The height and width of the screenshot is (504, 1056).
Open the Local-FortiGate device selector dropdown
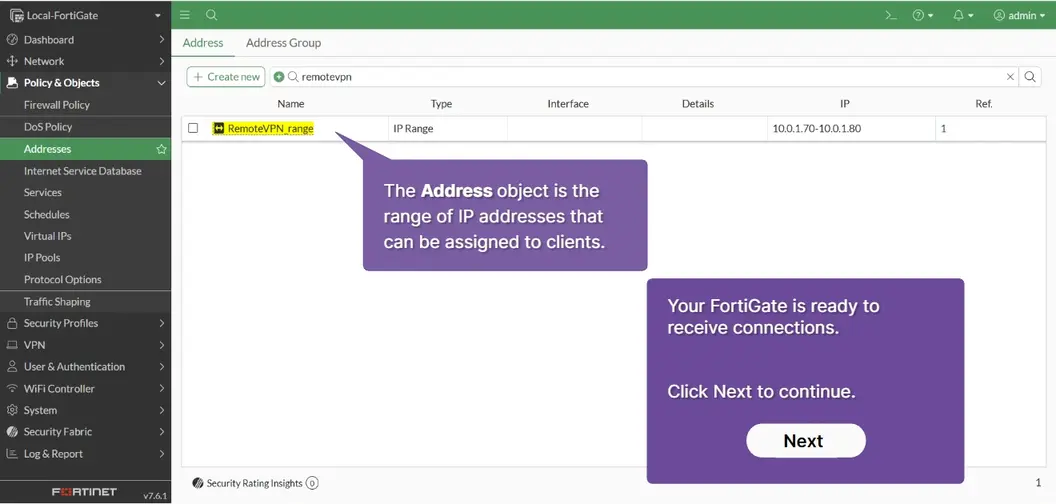[86, 15]
